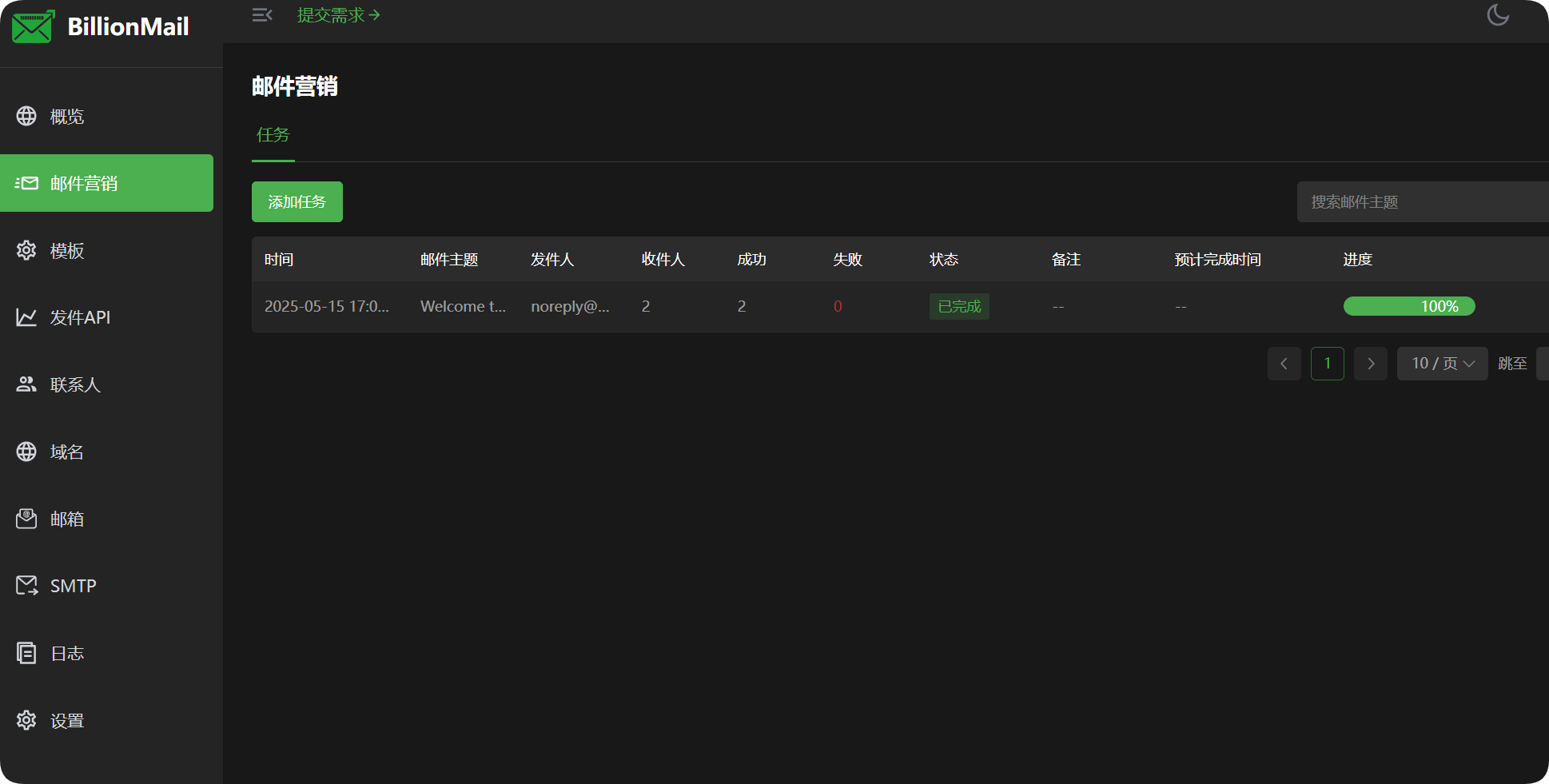This screenshot has width=1549, height=784.
Task: Go to next page with right chevron
Action: click(1371, 364)
